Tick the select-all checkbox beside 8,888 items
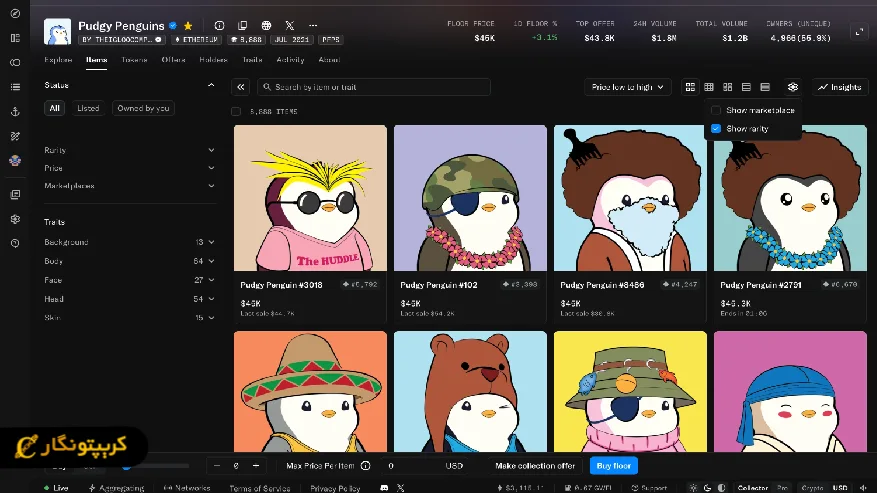 (x=236, y=111)
